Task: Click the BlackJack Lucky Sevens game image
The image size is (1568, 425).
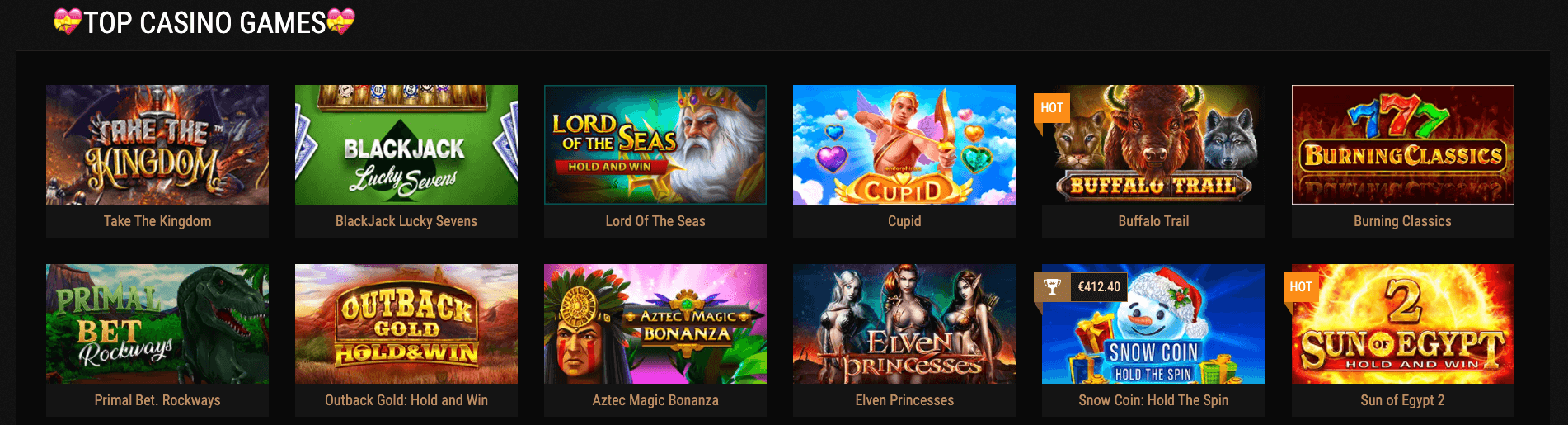Action: point(406,144)
